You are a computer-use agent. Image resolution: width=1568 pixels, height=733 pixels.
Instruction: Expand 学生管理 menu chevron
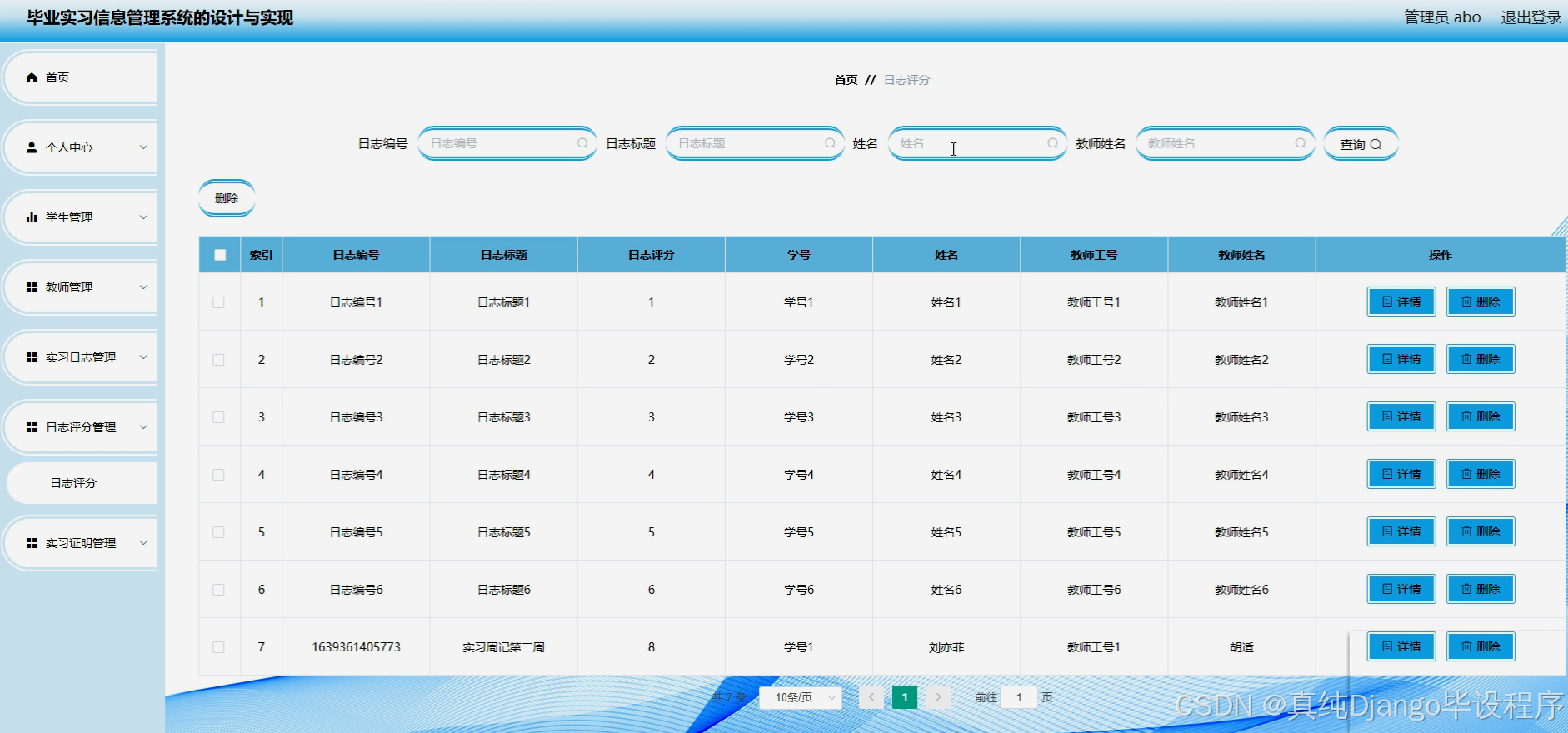[143, 217]
